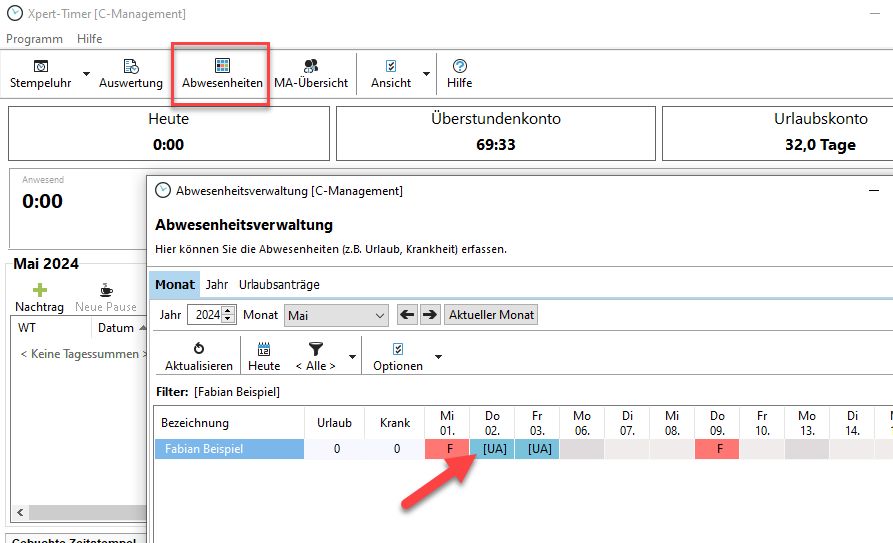Expand the Optionen dropdown arrow

tap(437, 357)
